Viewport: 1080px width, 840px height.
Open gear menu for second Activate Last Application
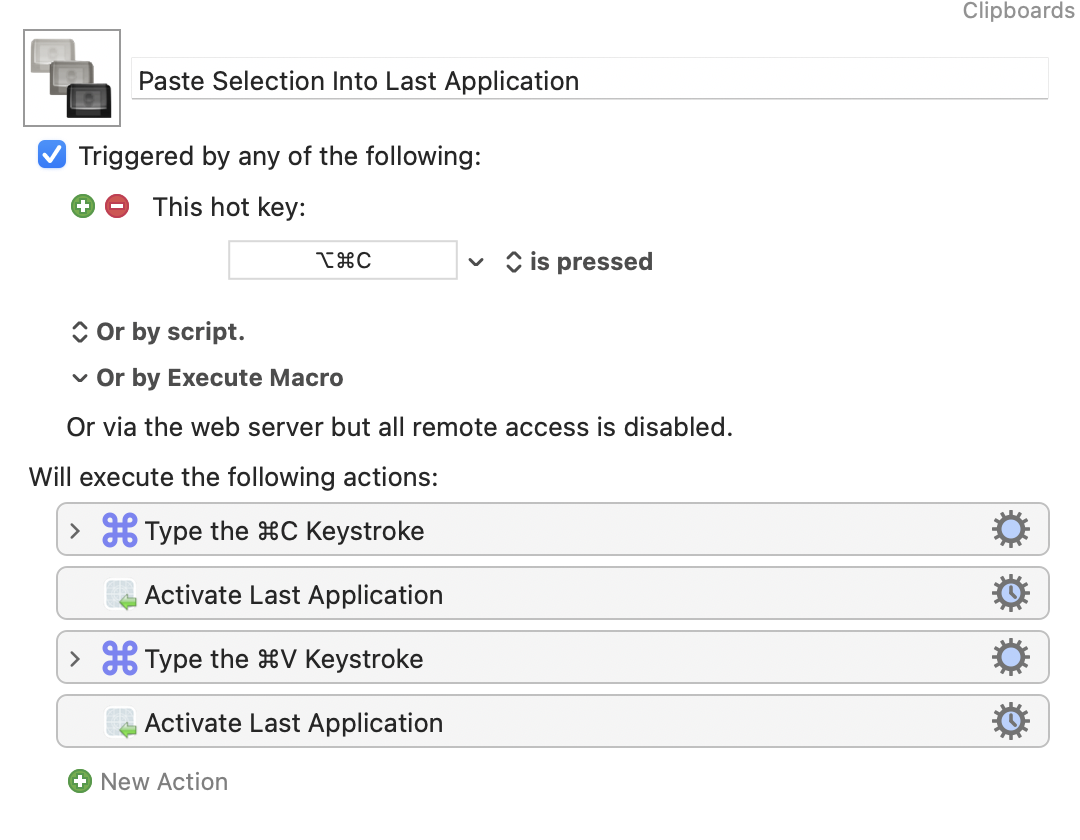[1010, 722]
